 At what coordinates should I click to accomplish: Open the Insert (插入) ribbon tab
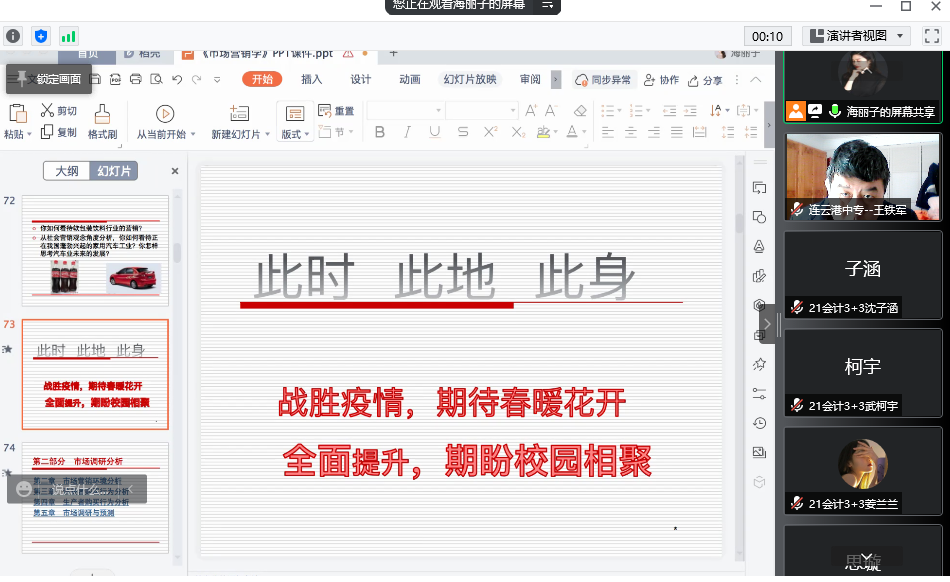point(312,80)
